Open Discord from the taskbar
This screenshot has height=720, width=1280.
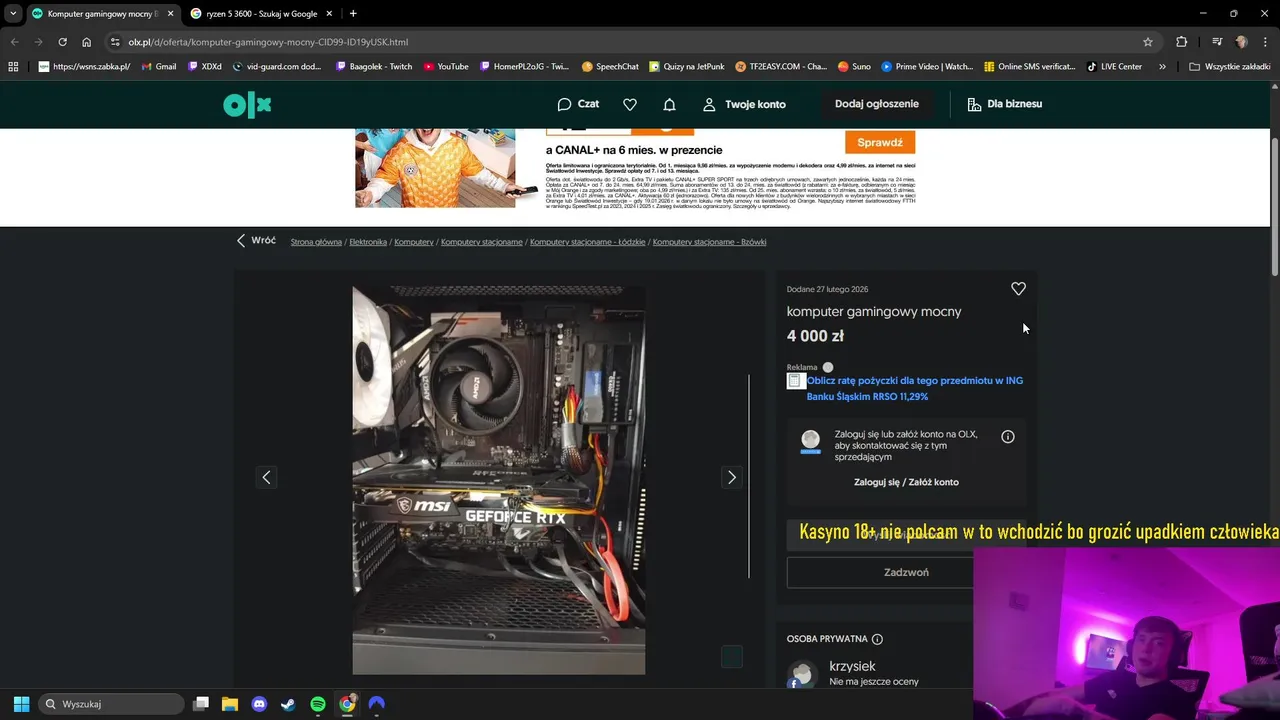(259, 704)
